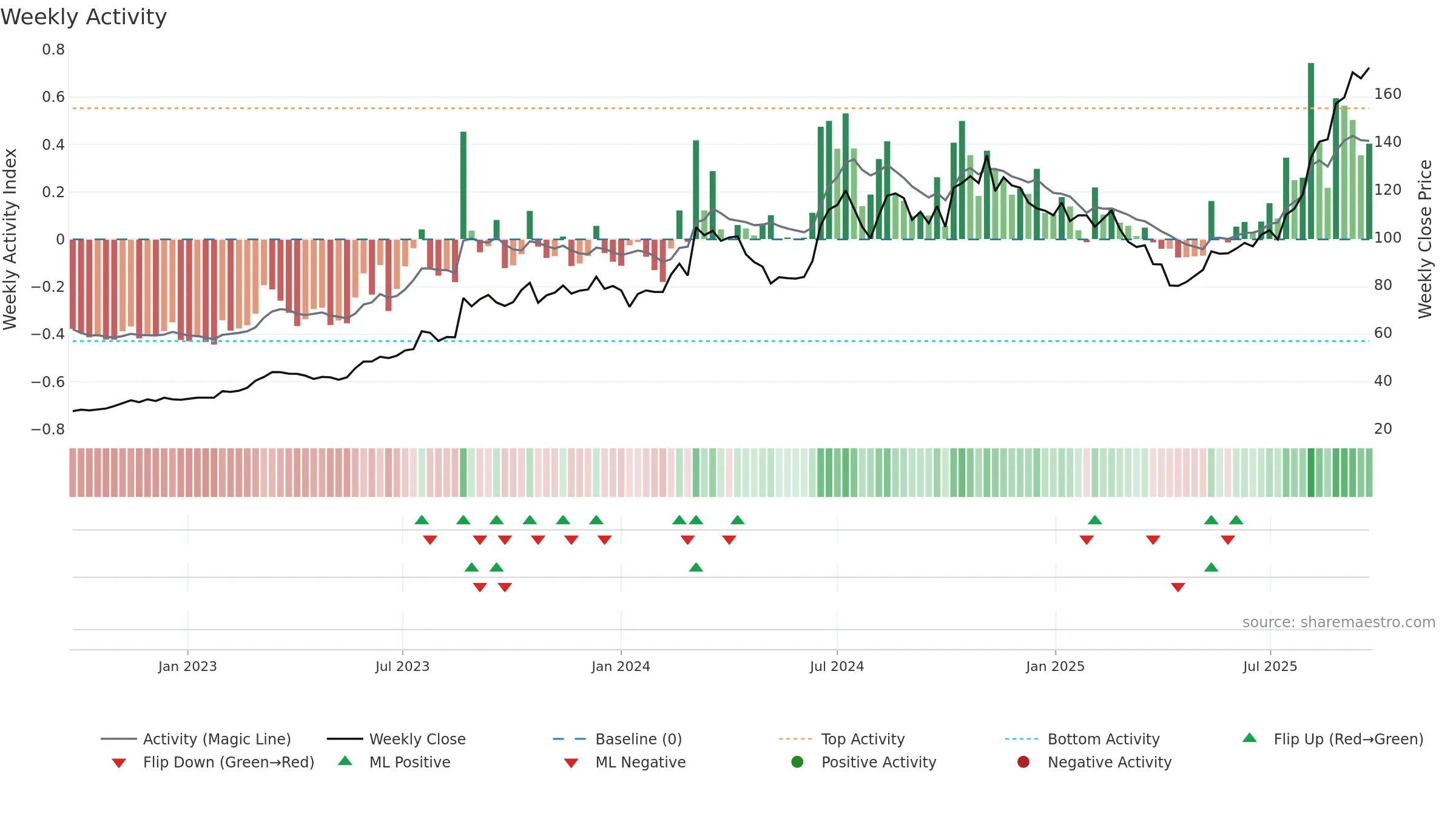The width and height of the screenshot is (1456, 819).
Task: Click the Jul 2025 axis label
Action: (x=1270, y=667)
